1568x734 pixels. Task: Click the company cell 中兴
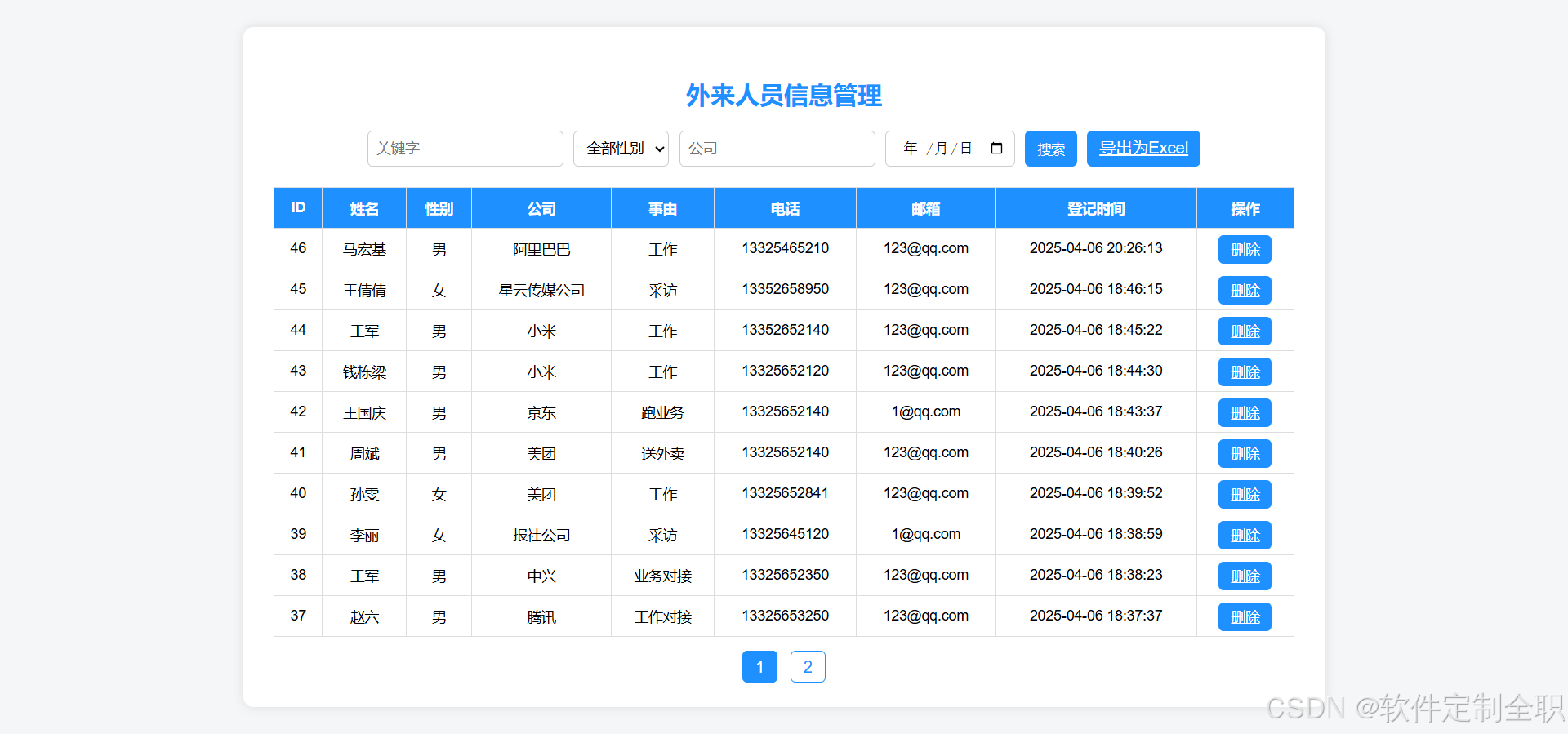pos(541,576)
